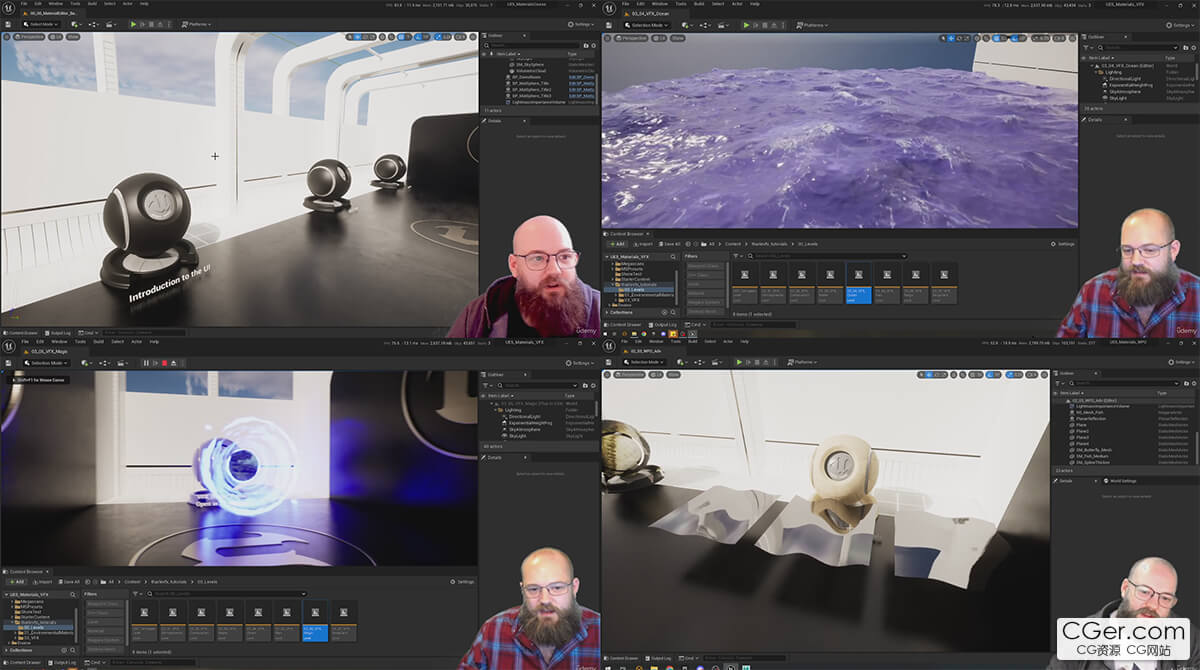The height and width of the screenshot is (670, 1200).
Task: Open the Tools menu in the Ocean editor
Action: [681, 3]
